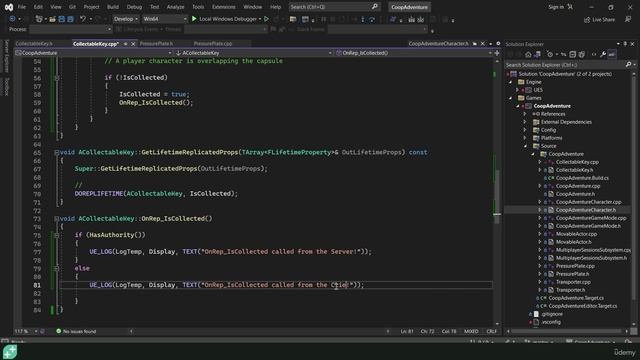Click the Solution Explorer horizontal scrollbar
The width and height of the screenshot is (640, 360).
(568, 331)
